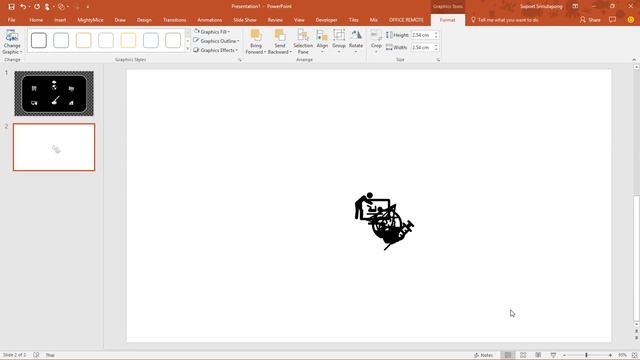
Task: Select the fifth yellow outline graphics style
Action: coord(128,40)
